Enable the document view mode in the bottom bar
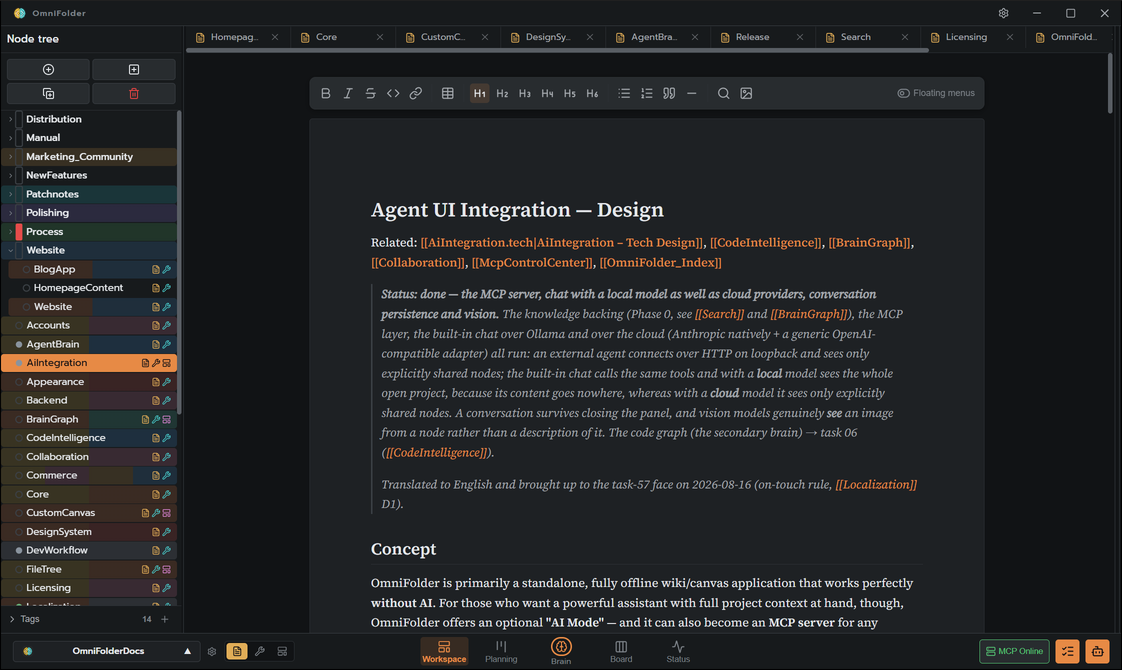The image size is (1122, 670). click(x=237, y=651)
